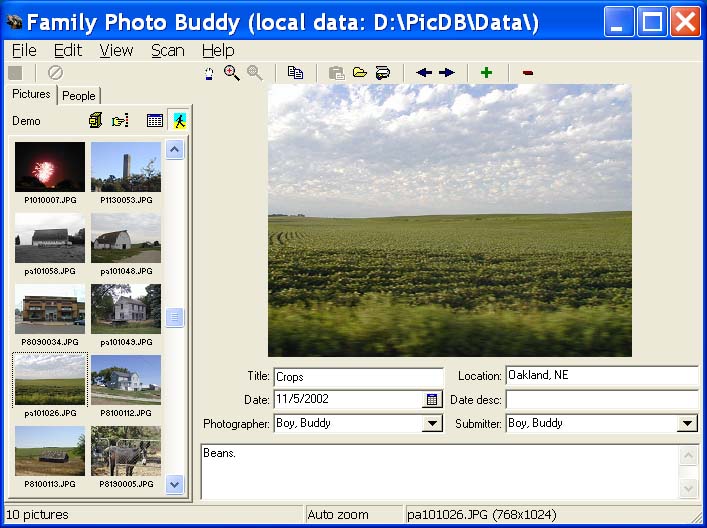Select the P1010007.JPG fireworks thumbnail
The height and width of the screenshot is (528, 707).
point(50,167)
